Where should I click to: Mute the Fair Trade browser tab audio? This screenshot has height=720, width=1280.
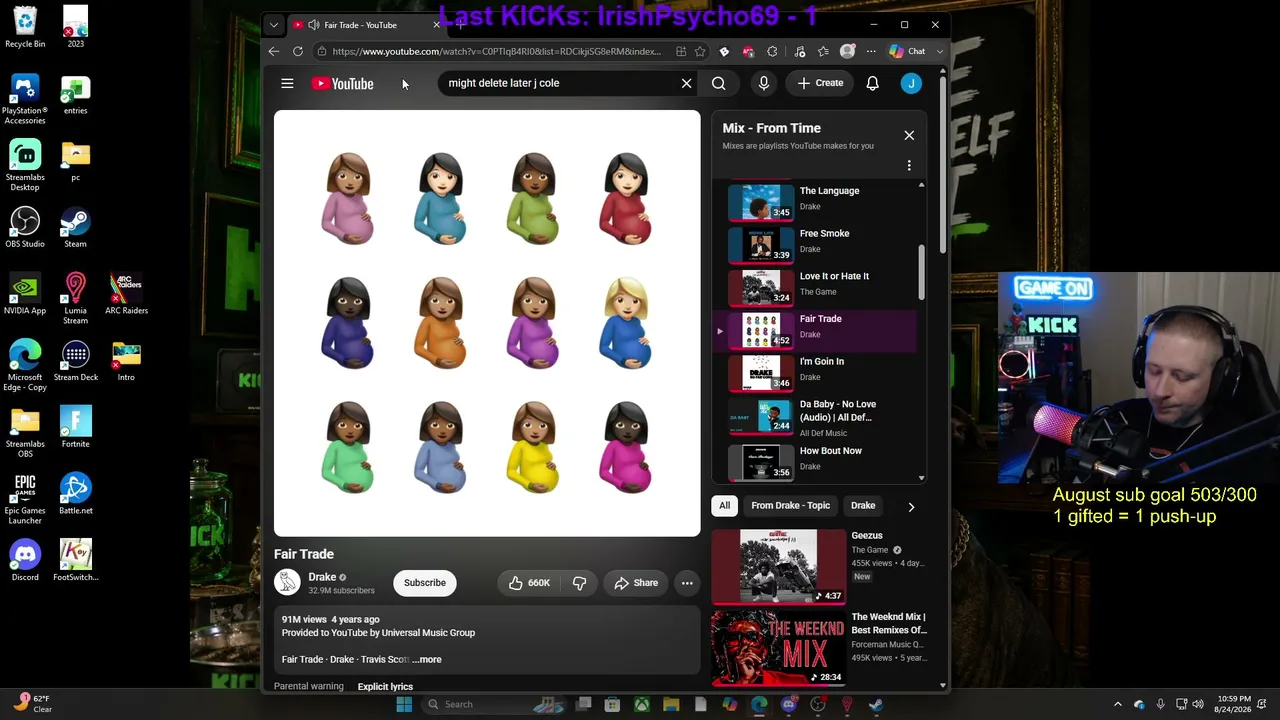point(314,25)
